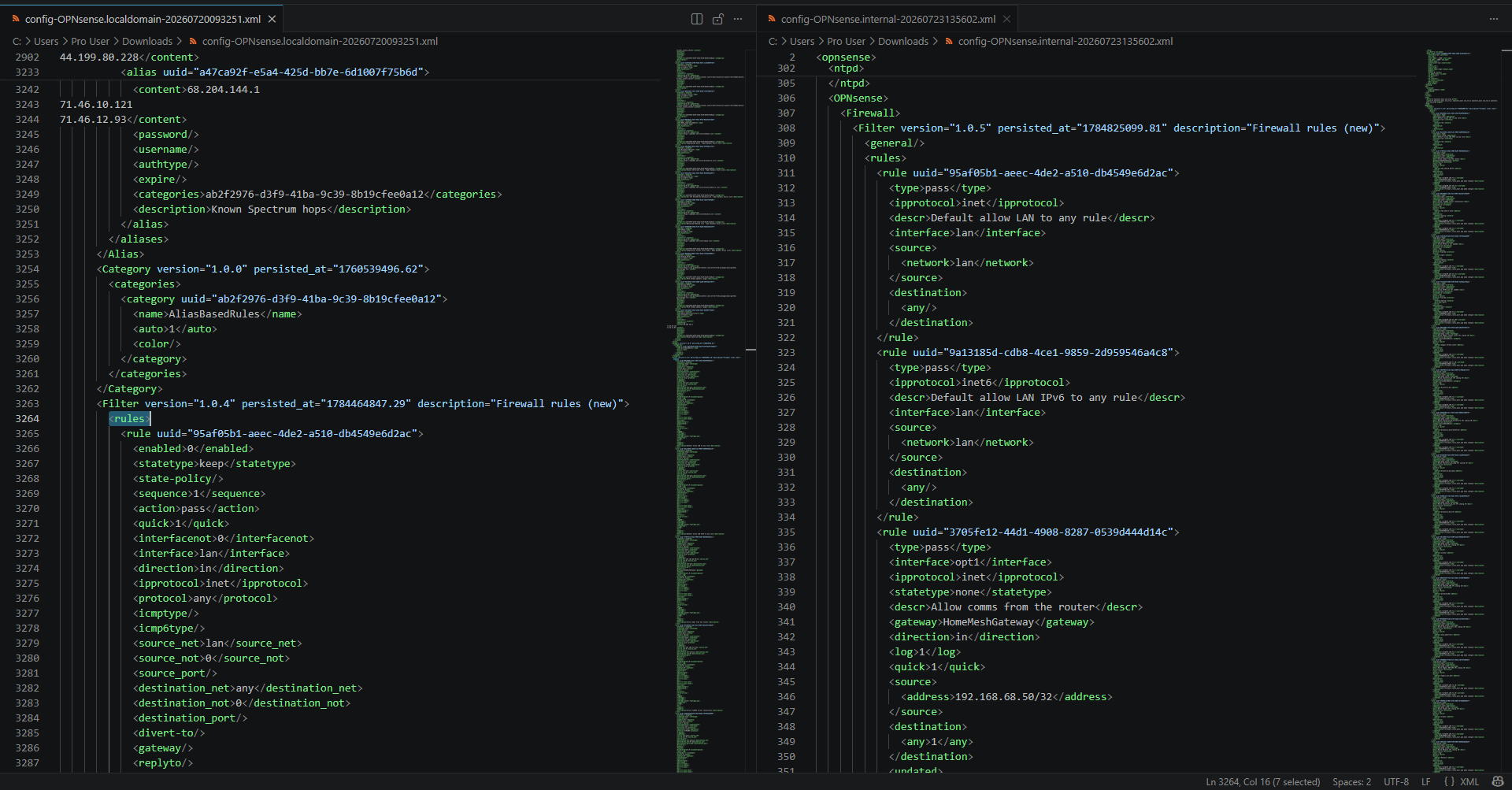The width and height of the screenshot is (1512, 790).
Task: Click Filter version 1.0.5 line in right editor
Action: [x=1119, y=128]
